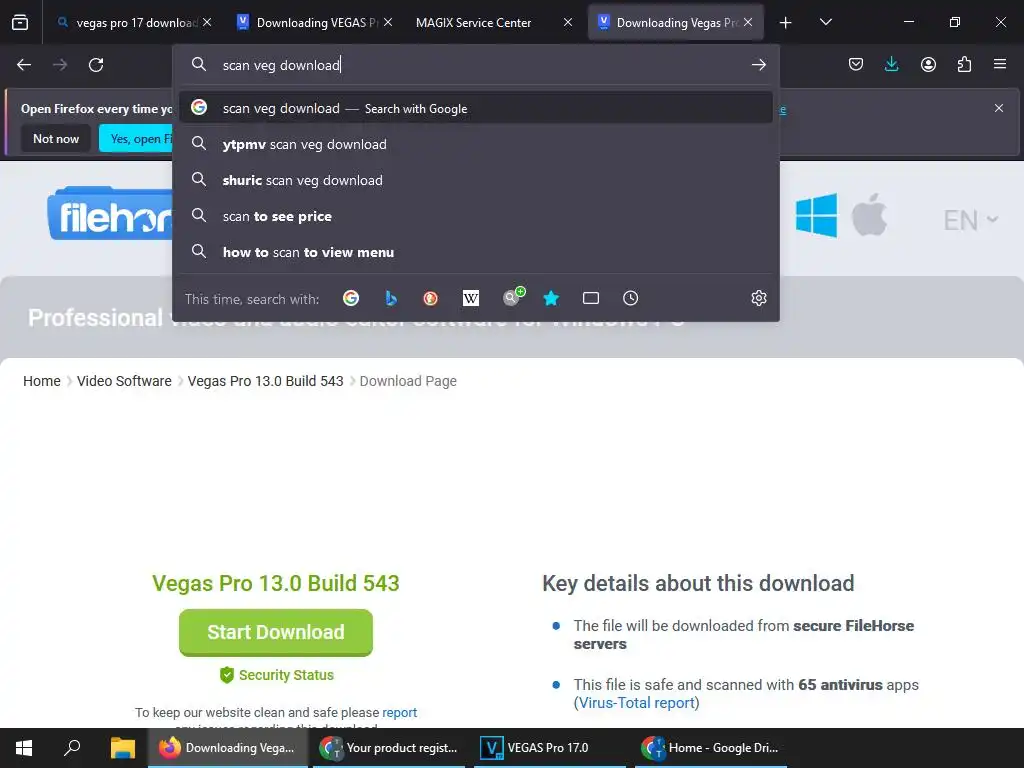The width and height of the screenshot is (1024, 768).
Task: Select scan veg download Search with Google
Action: coord(475,108)
